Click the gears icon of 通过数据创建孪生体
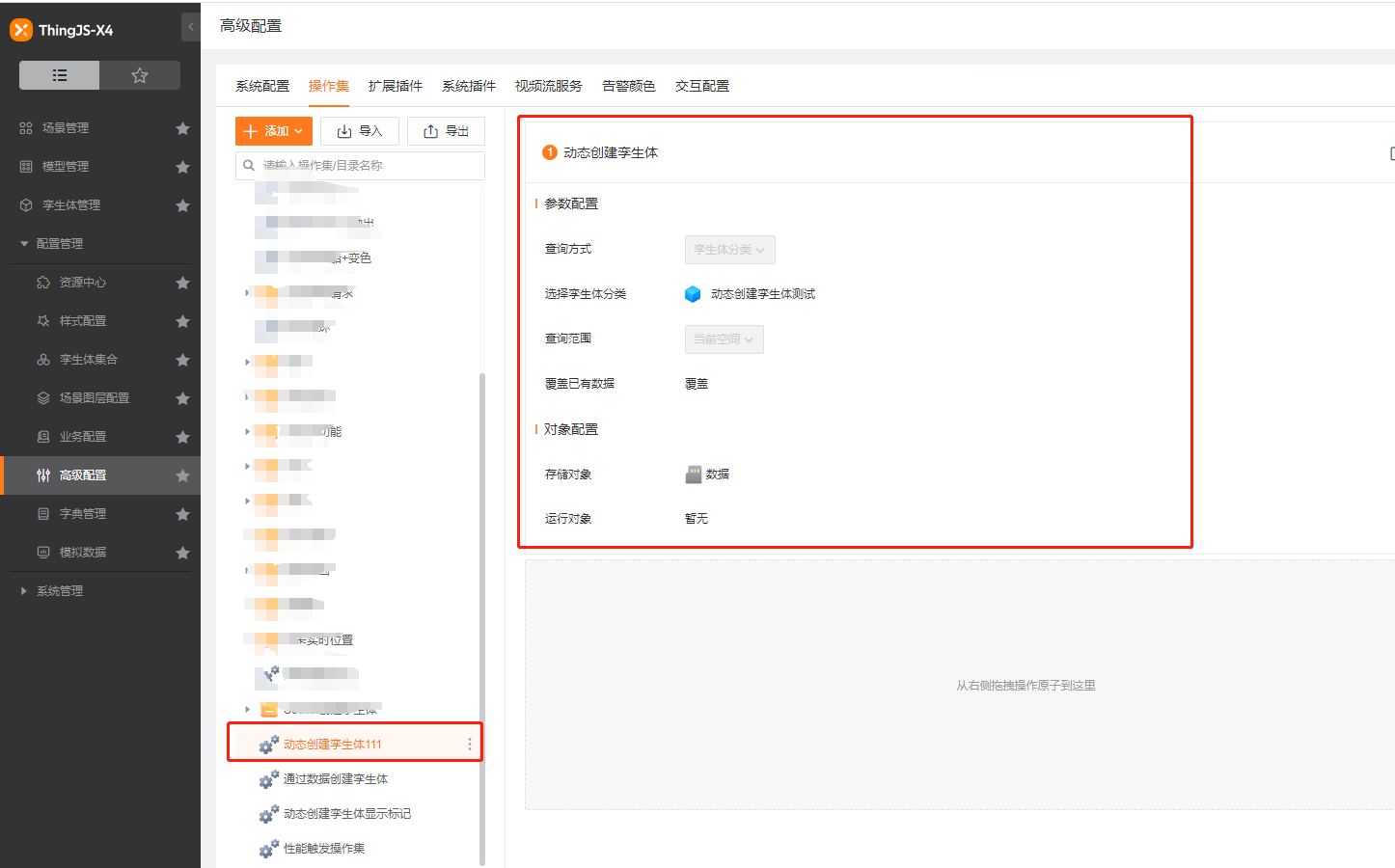The width and height of the screenshot is (1395, 868). point(269,779)
